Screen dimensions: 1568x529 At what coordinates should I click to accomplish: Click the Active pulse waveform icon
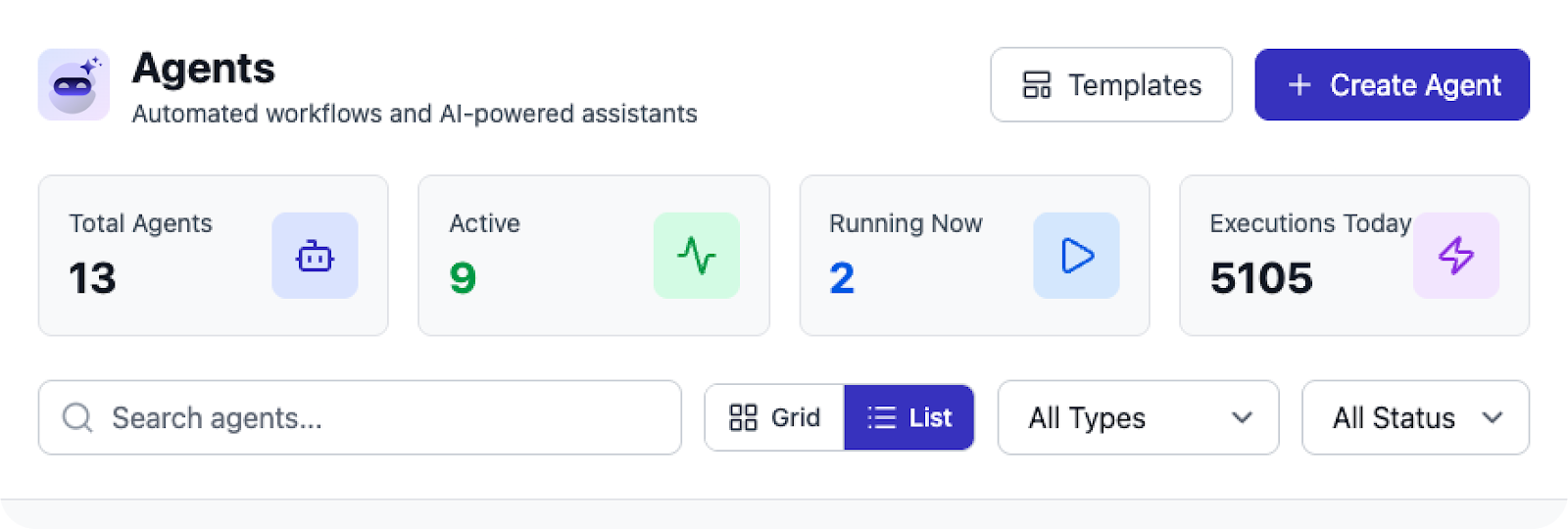coord(697,256)
